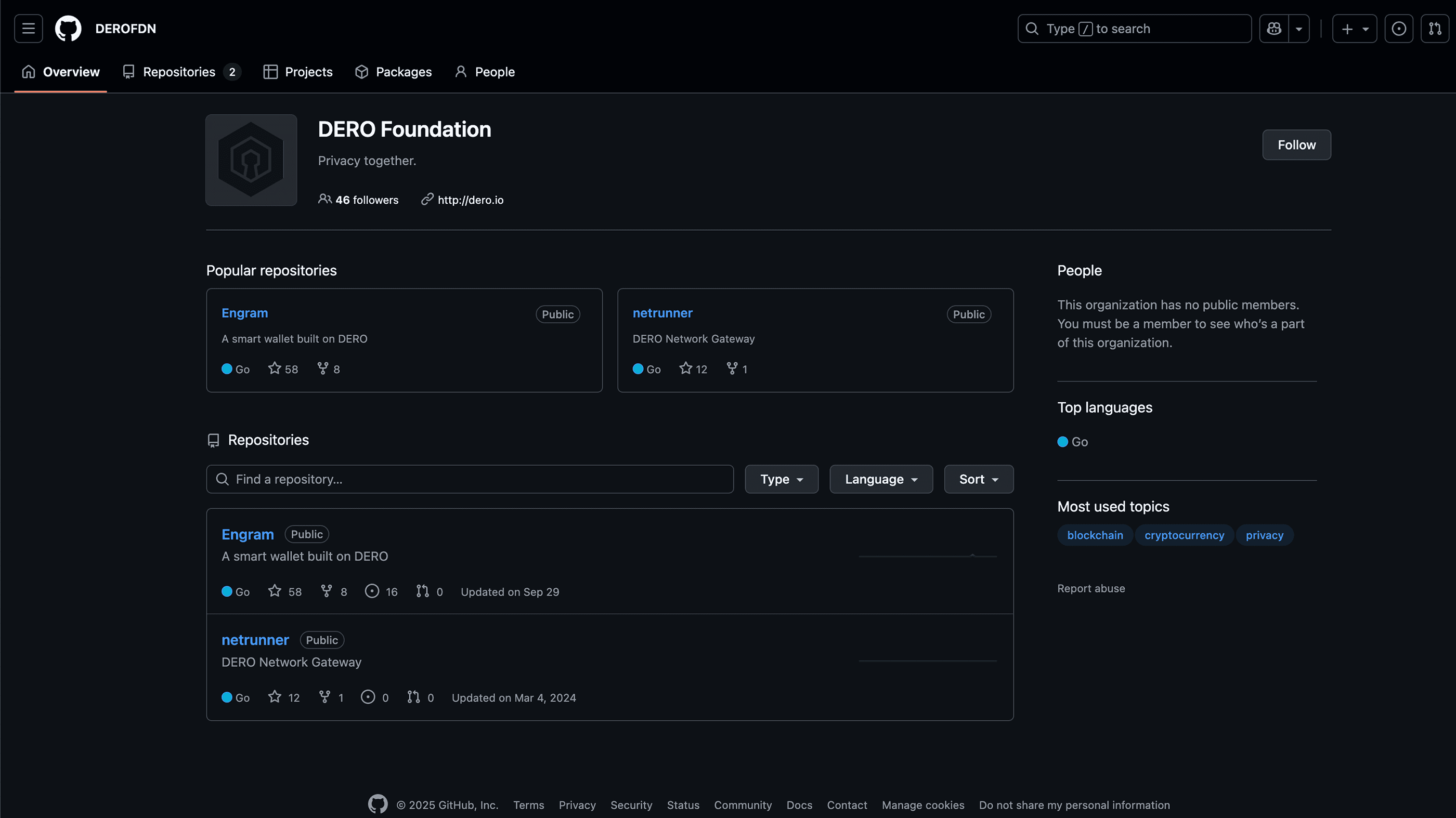
Task: Open the Type filter dropdown
Action: (781, 479)
